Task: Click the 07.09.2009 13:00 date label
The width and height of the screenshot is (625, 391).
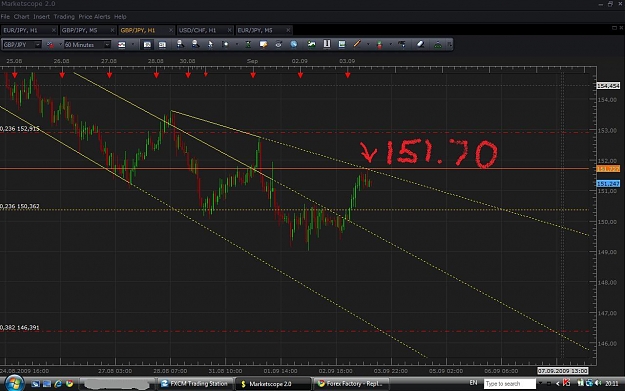Action: tap(562, 371)
